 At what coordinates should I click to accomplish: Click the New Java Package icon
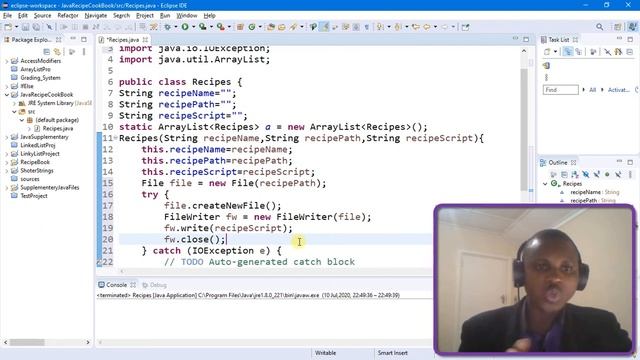240,27
